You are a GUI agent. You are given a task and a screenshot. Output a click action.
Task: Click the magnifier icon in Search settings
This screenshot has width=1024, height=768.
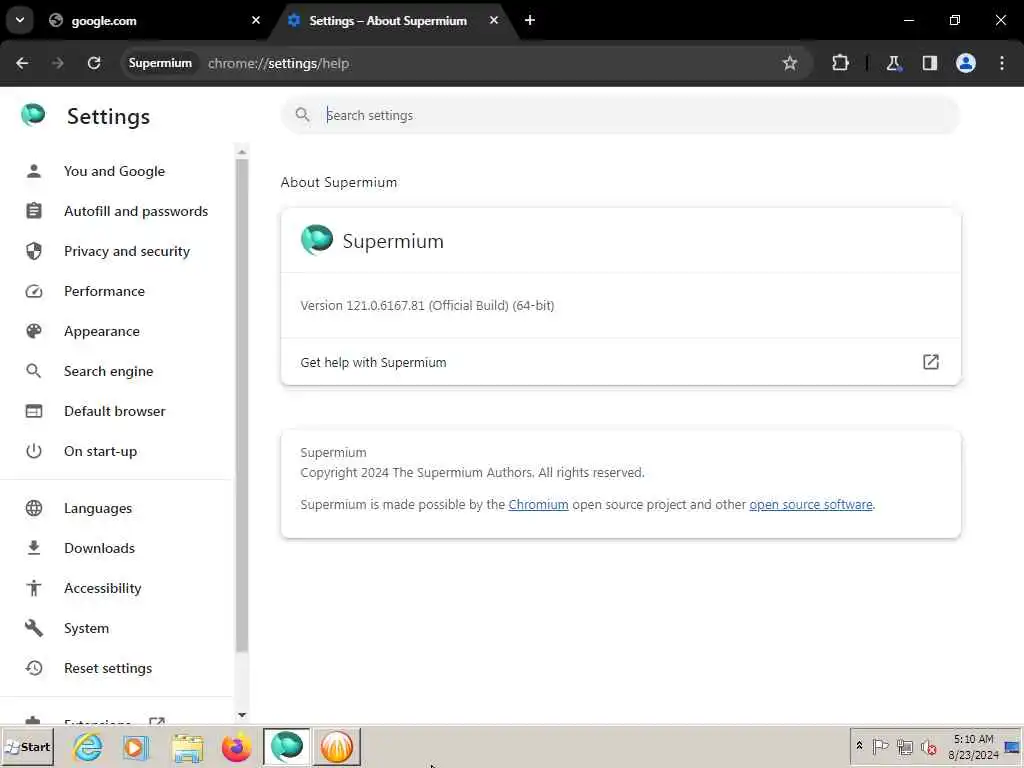click(302, 115)
